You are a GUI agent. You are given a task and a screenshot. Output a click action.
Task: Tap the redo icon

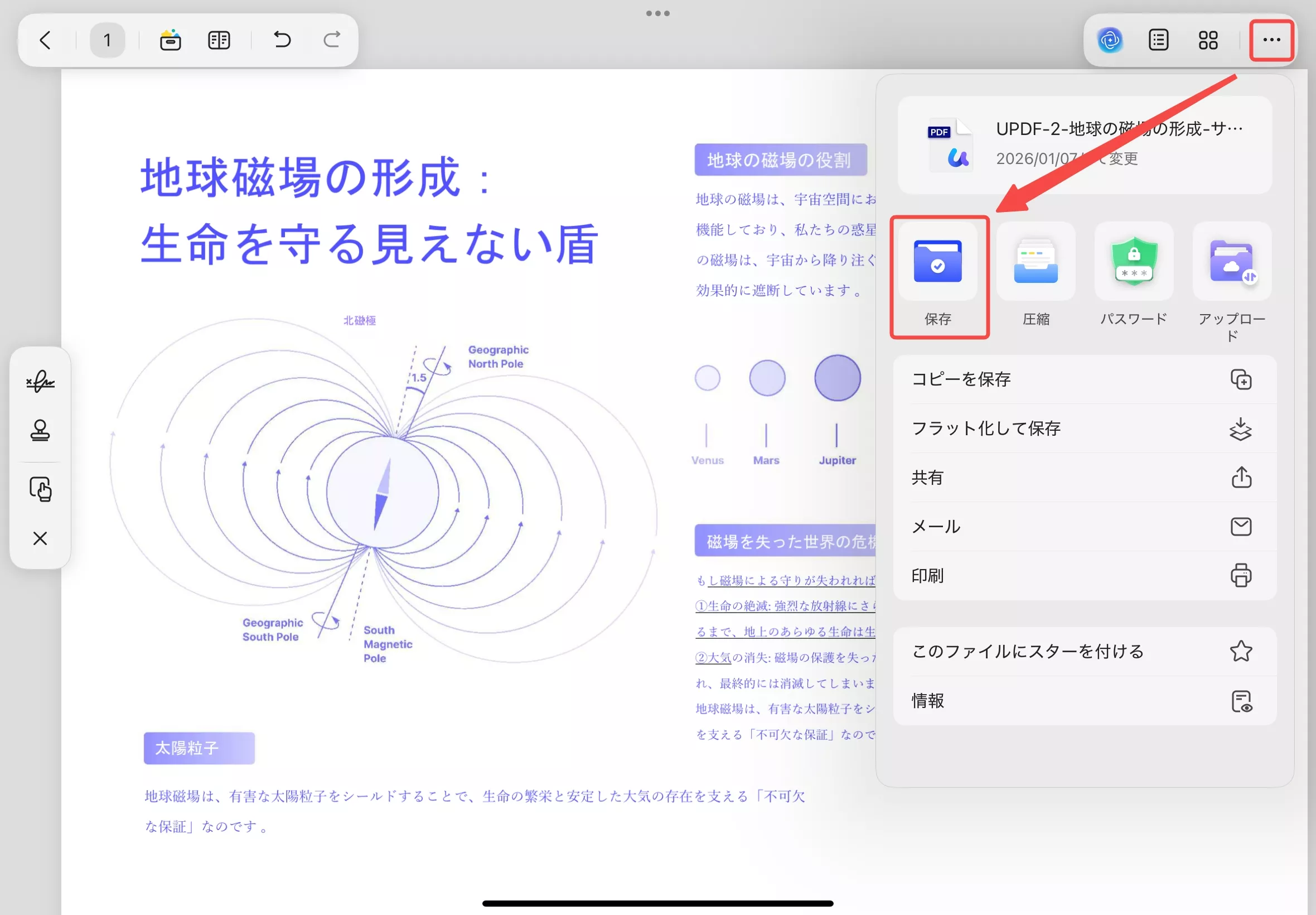click(x=332, y=40)
